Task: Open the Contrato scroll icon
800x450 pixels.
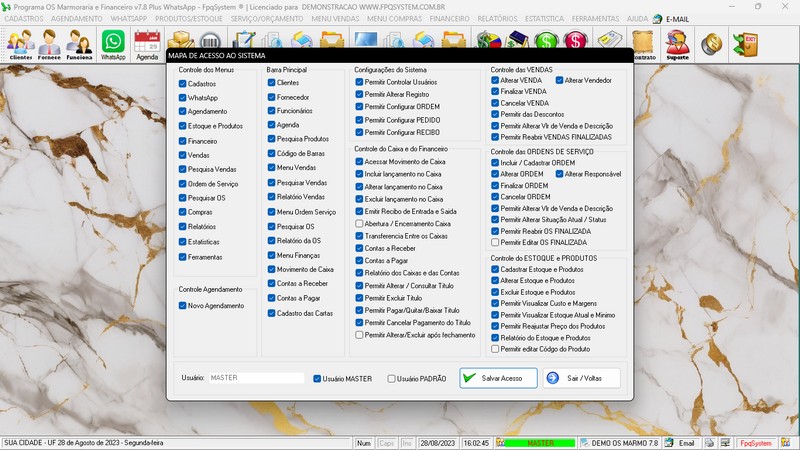Action: click(644, 45)
